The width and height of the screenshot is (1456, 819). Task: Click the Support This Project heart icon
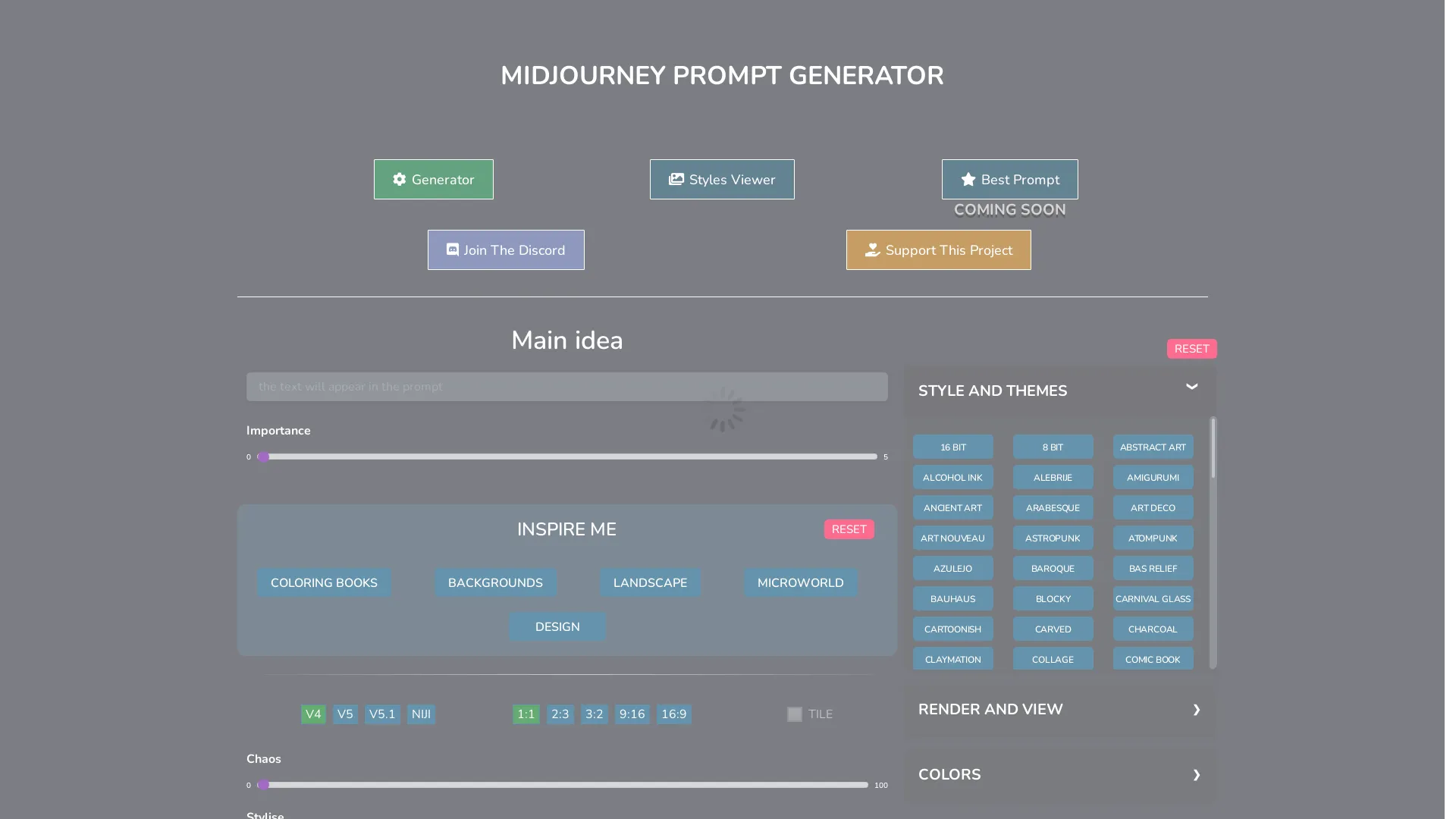point(870,249)
